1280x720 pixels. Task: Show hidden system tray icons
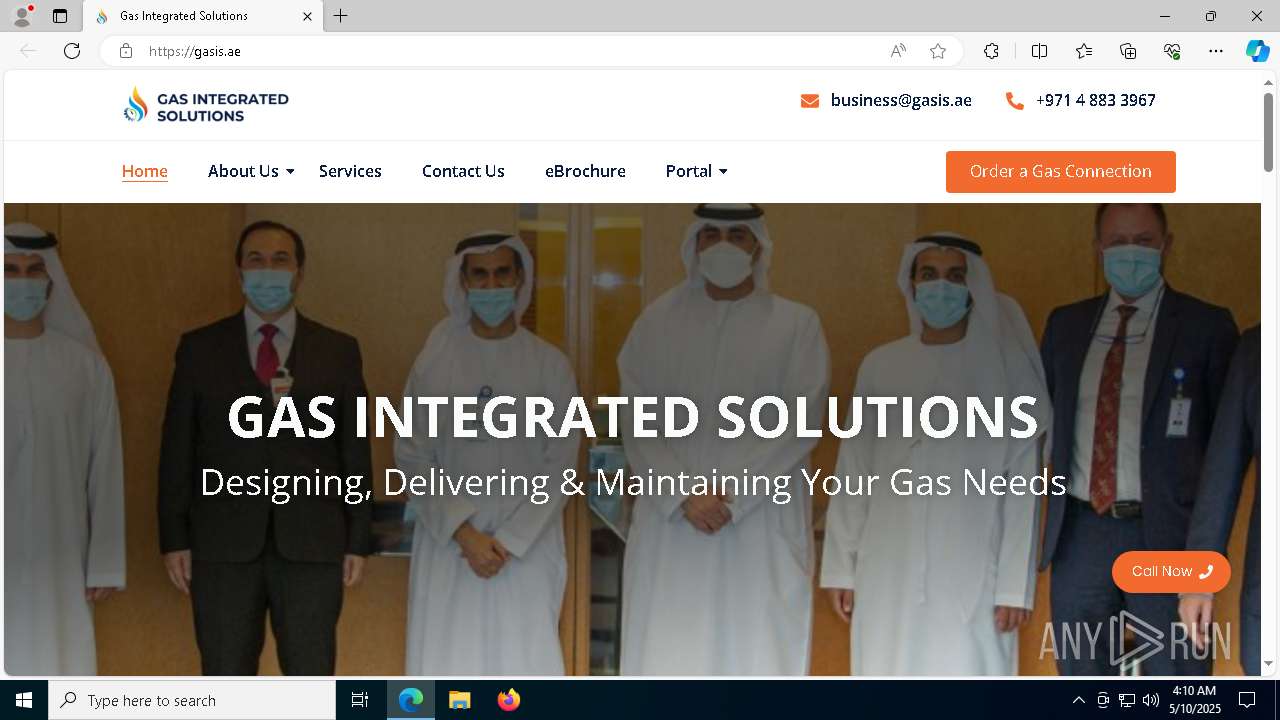[1078, 700]
